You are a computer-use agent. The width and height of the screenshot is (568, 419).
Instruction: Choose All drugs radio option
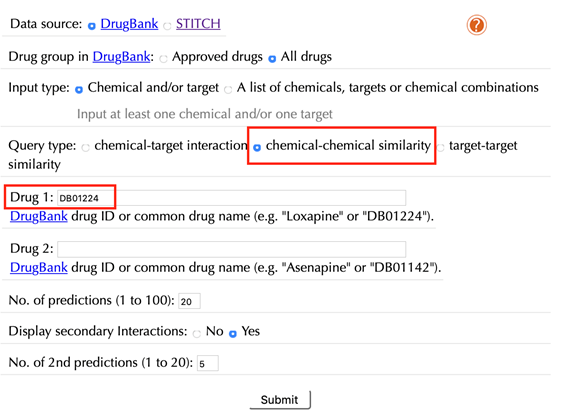272,58
